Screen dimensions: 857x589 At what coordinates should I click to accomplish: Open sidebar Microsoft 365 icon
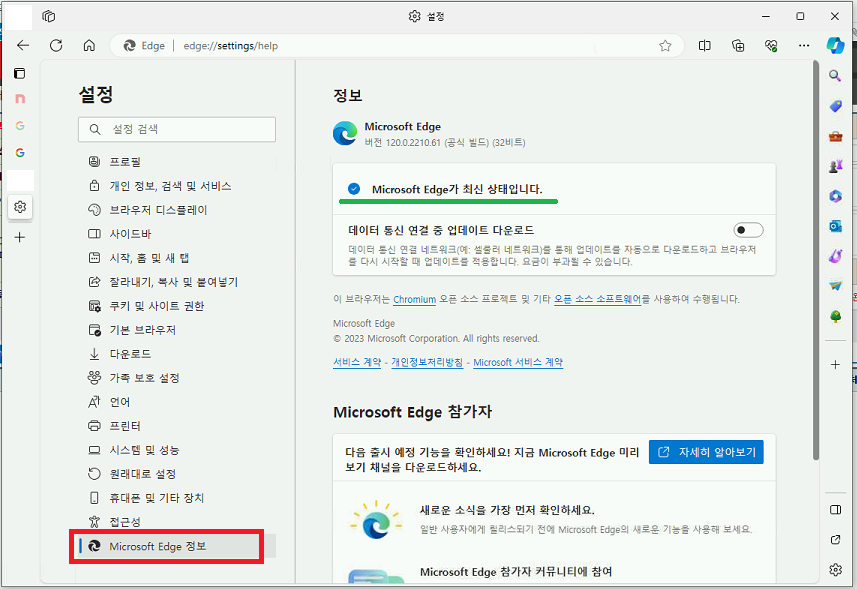coord(835,196)
